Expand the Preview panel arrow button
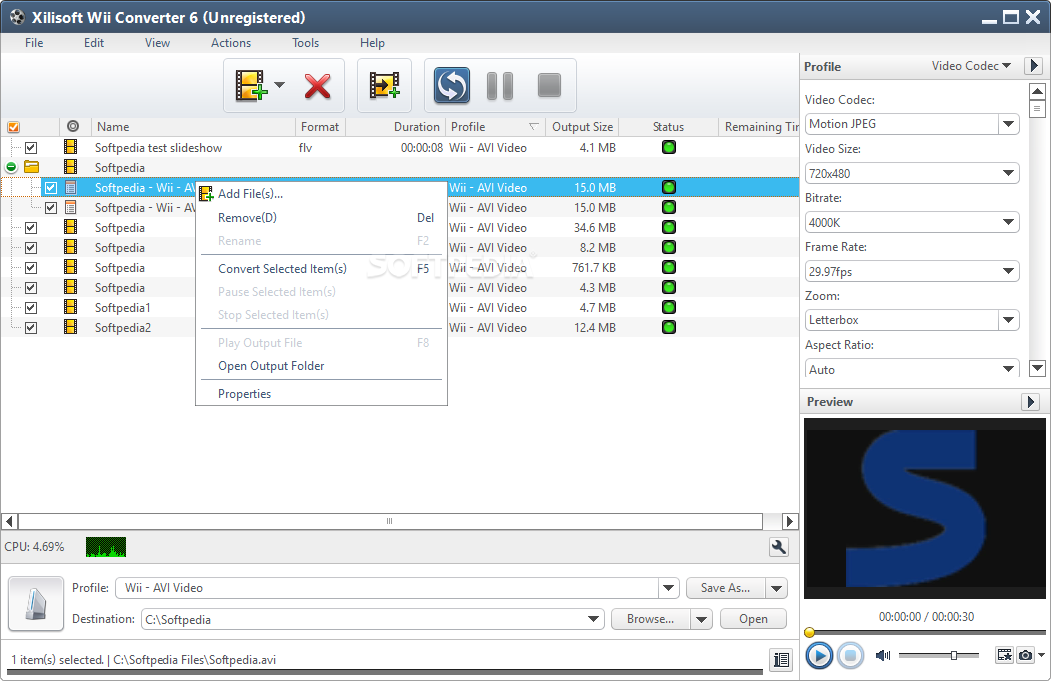The width and height of the screenshot is (1051, 681). (1030, 401)
